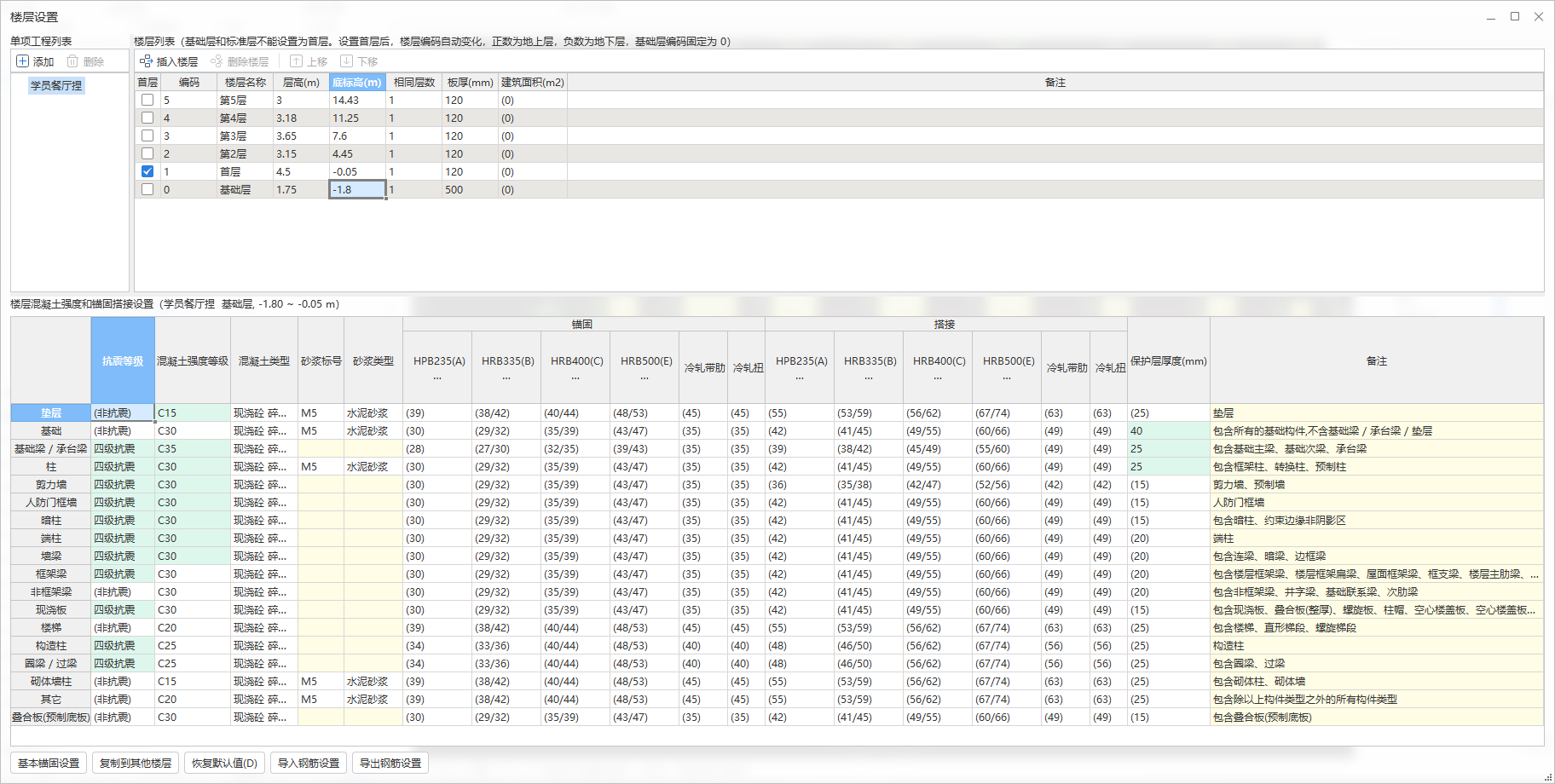Click 现浇砼 type cell in 剪力墙 row

(264, 484)
